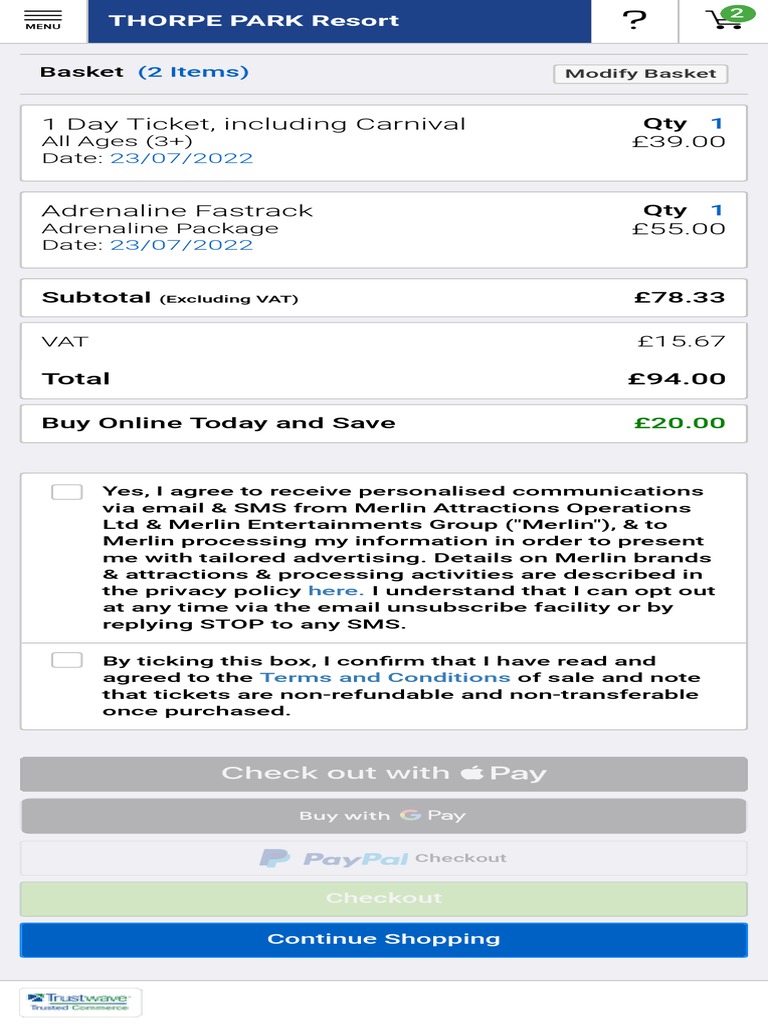Click the Trustwave Trusted Commerce badge
The width and height of the screenshot is (768, 1024).
click(x=81, y=1001)
